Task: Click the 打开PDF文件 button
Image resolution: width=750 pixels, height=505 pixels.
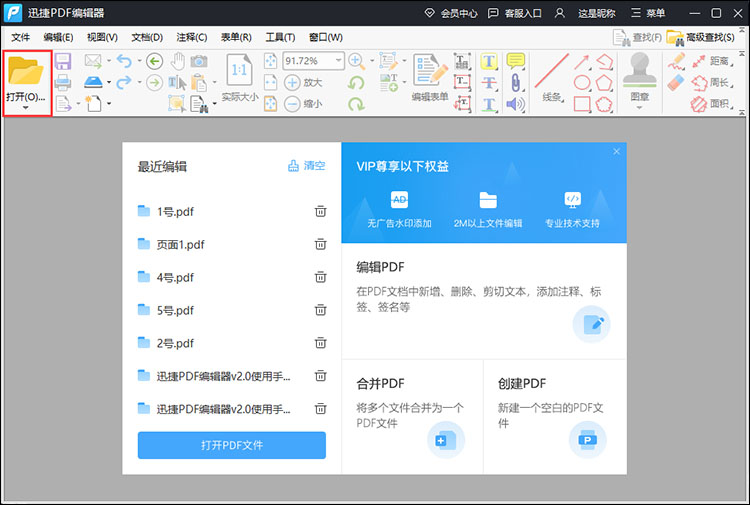Action: pos(232,445)
